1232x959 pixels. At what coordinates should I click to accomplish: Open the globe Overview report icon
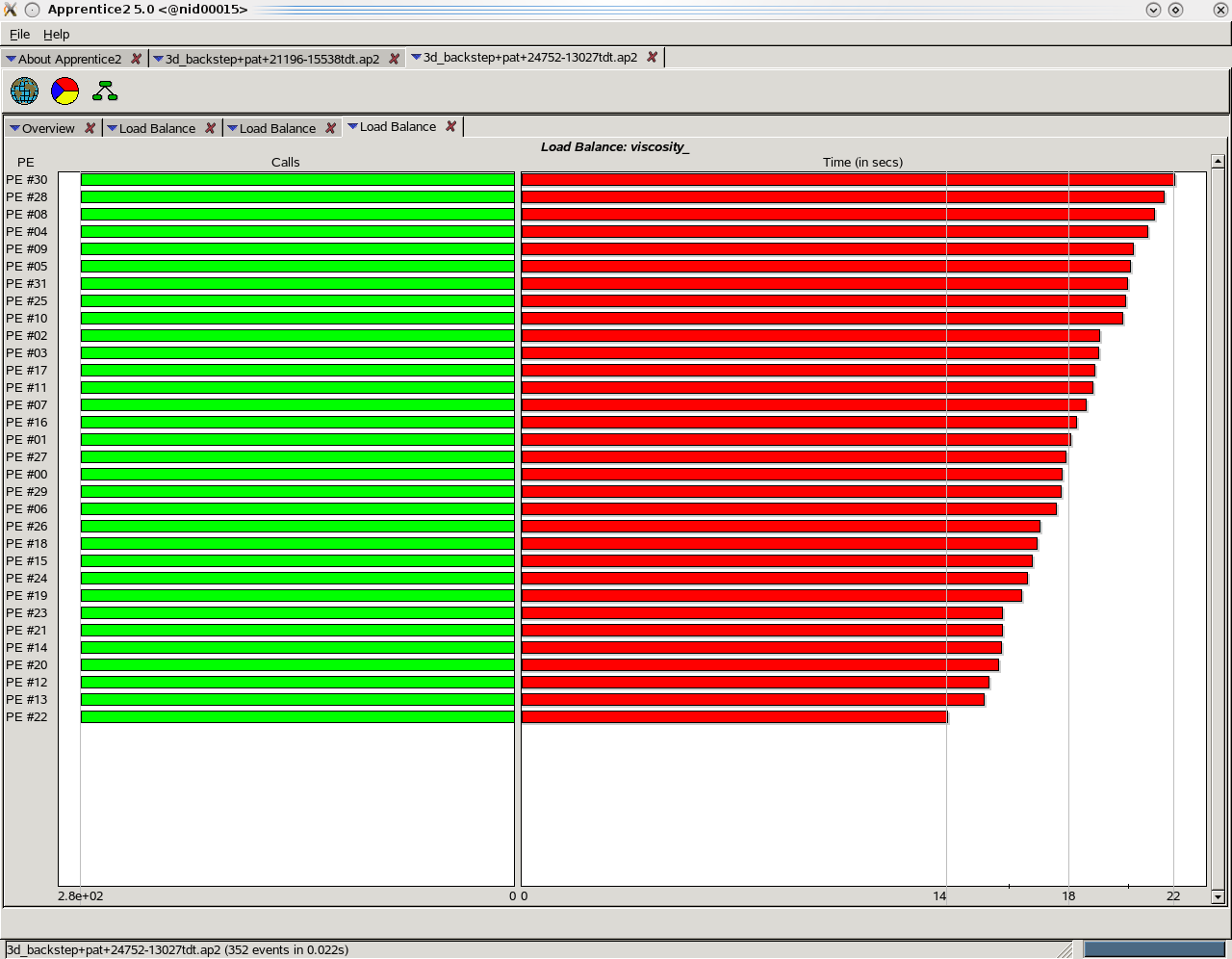(24, 91)
